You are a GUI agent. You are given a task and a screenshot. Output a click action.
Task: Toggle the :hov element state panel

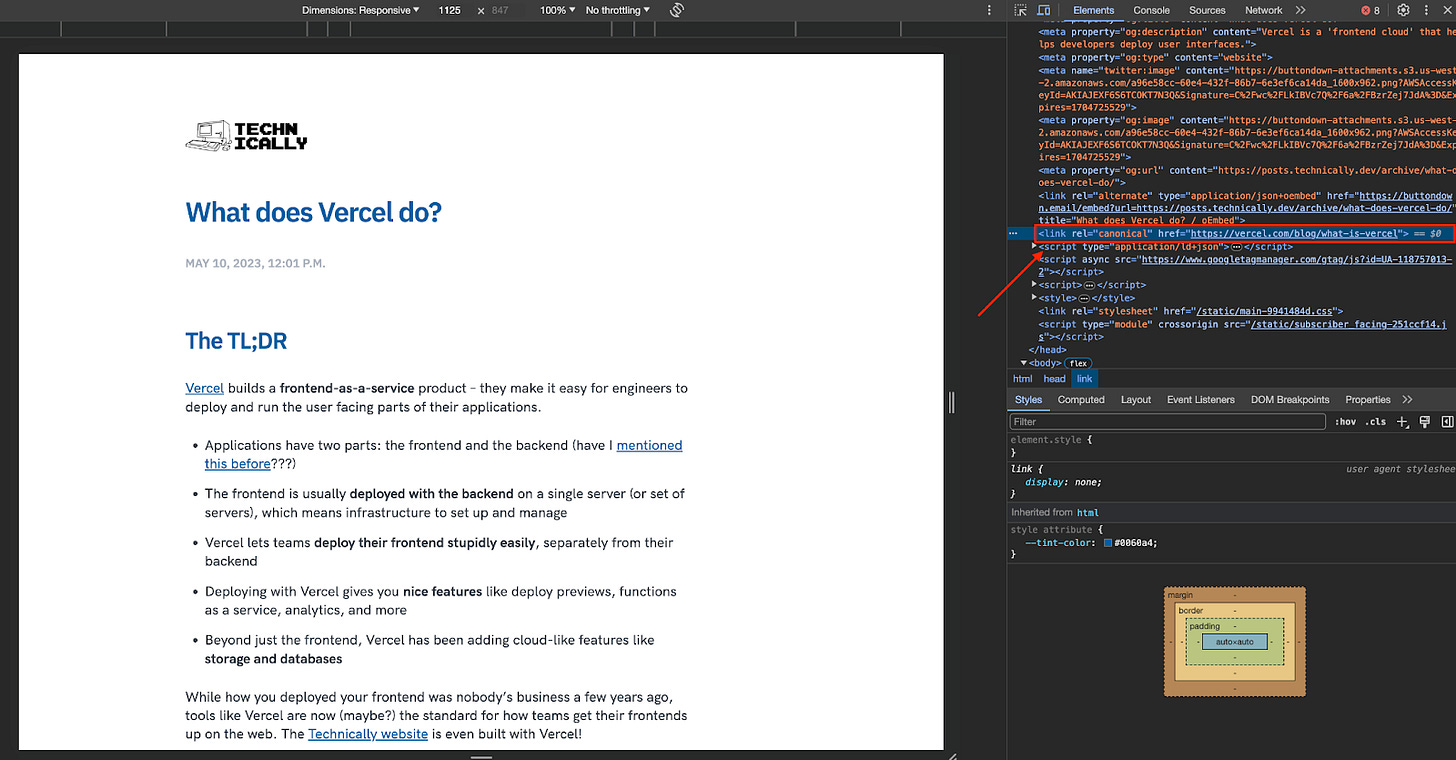coord(1346,422)
